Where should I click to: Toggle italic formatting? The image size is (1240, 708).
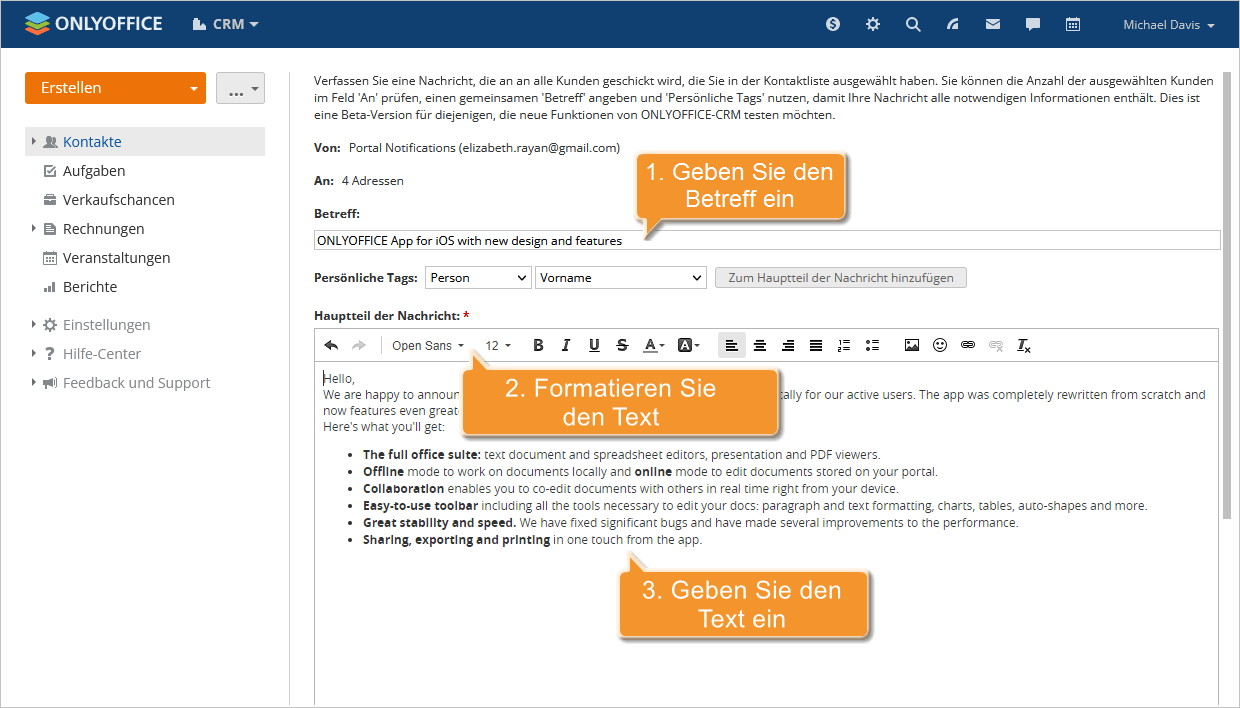(x=566, y=345)
